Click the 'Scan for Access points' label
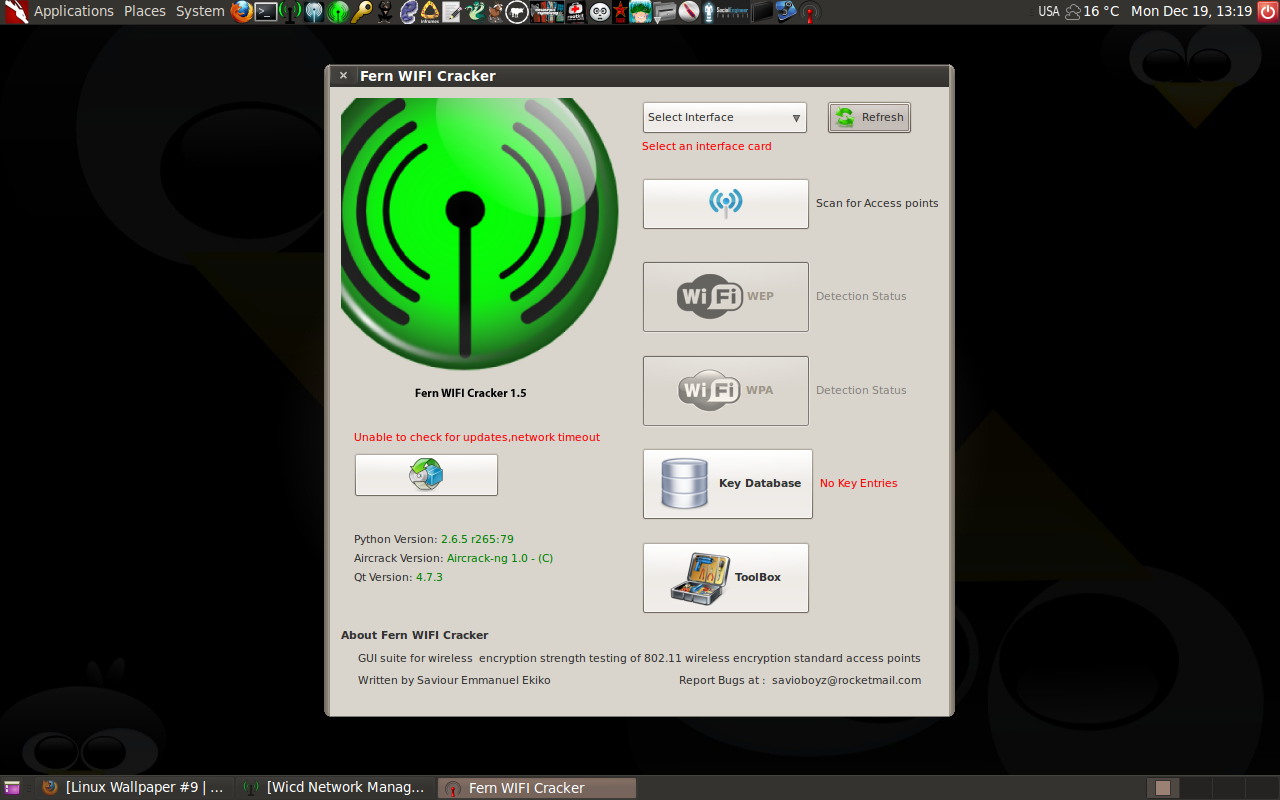Image resolution: width=1280 pixels, height=800 pixels. [877, 203]
